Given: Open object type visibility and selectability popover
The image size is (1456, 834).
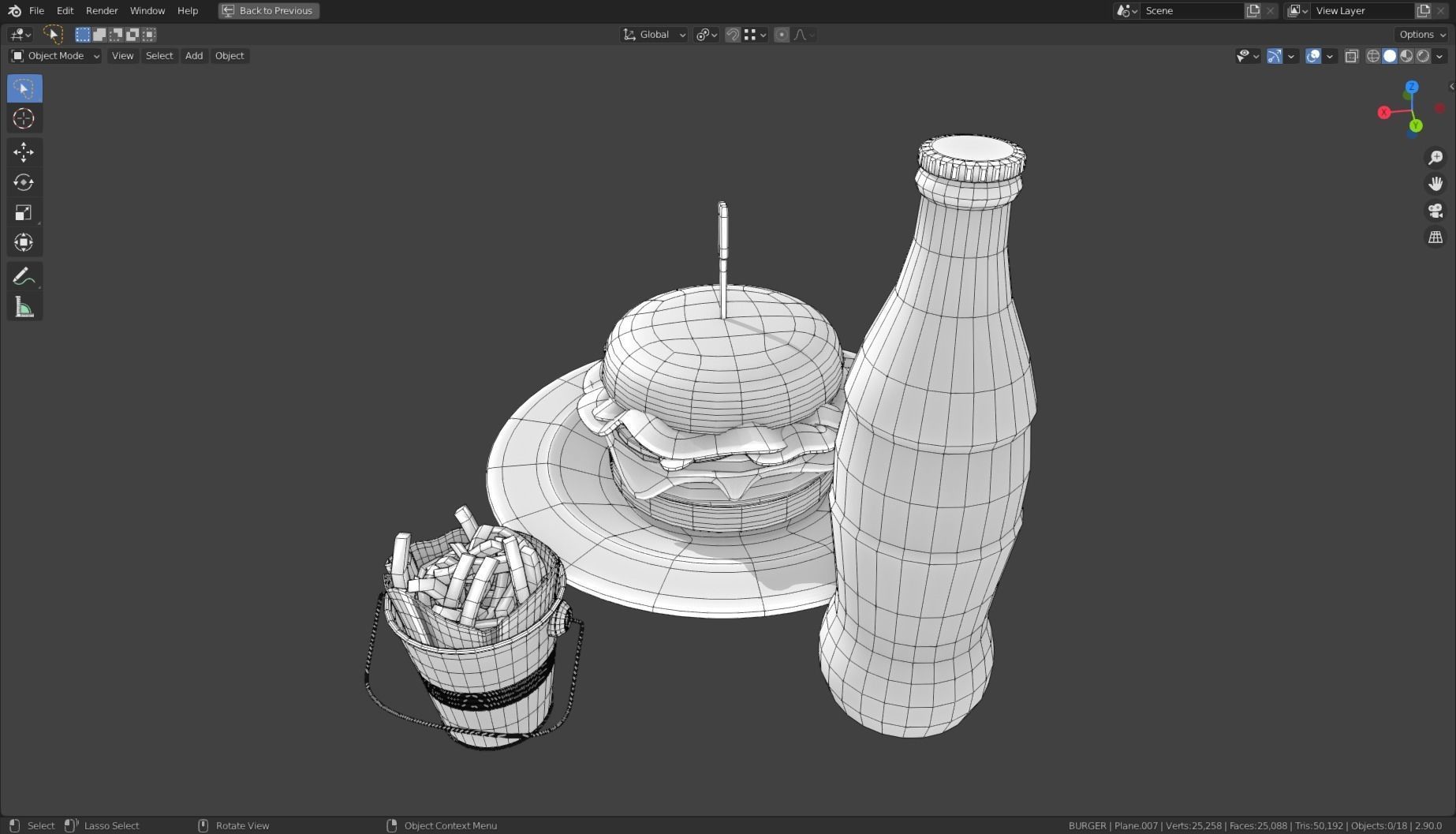Looking at the screenshot, I should pyautogui.click(x=1247, y=56).
